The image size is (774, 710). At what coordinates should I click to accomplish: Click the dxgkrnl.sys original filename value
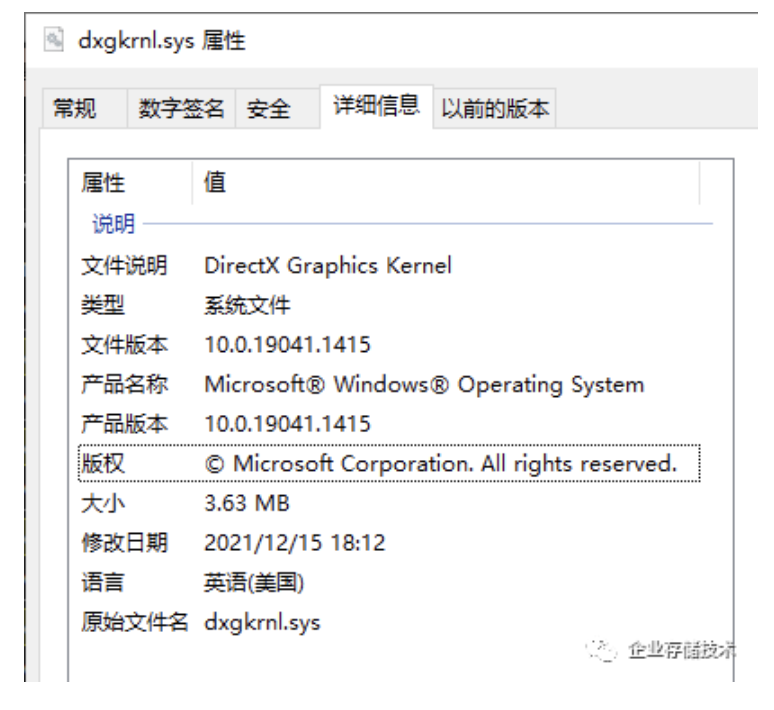click(262, 622)
